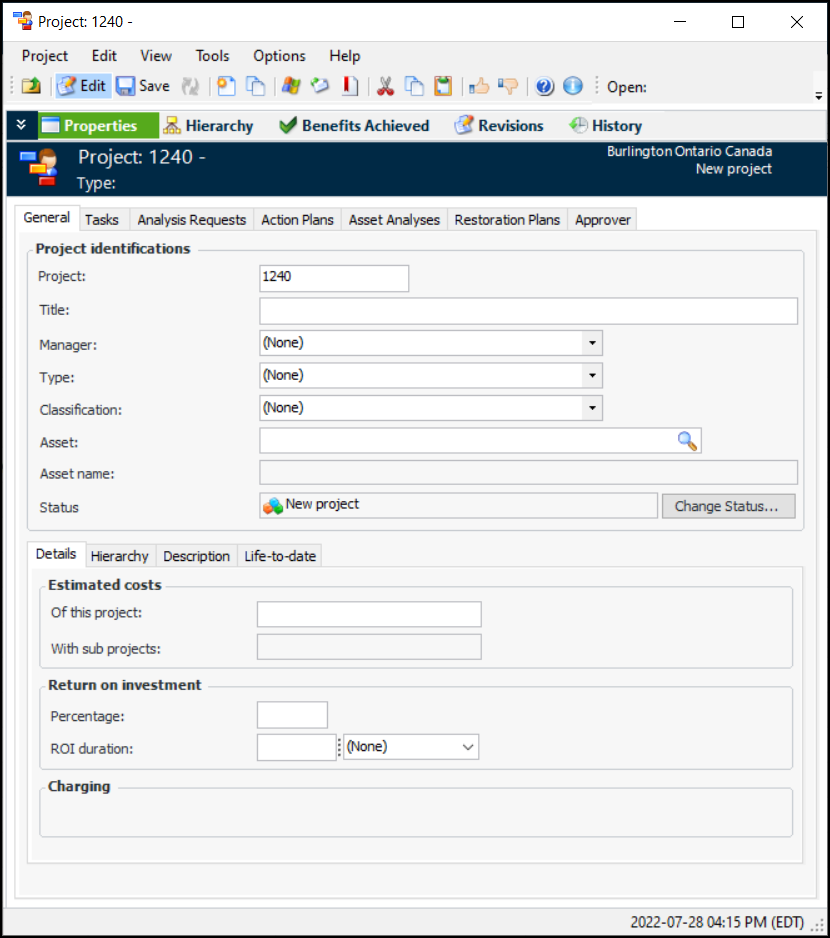Image resolution: width=830 pixels, height=938 pixels.
Task: Click the Paste clipboard icon
Action: tap(443, 86)
